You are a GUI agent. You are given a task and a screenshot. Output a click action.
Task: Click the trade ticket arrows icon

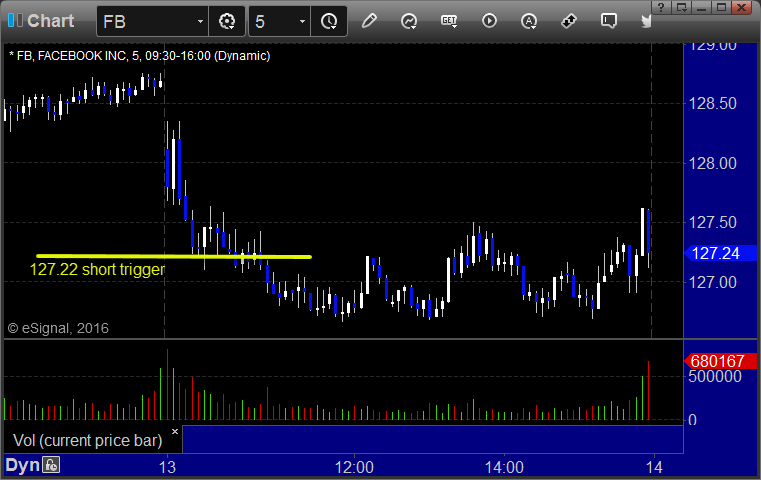coord(569,21)
